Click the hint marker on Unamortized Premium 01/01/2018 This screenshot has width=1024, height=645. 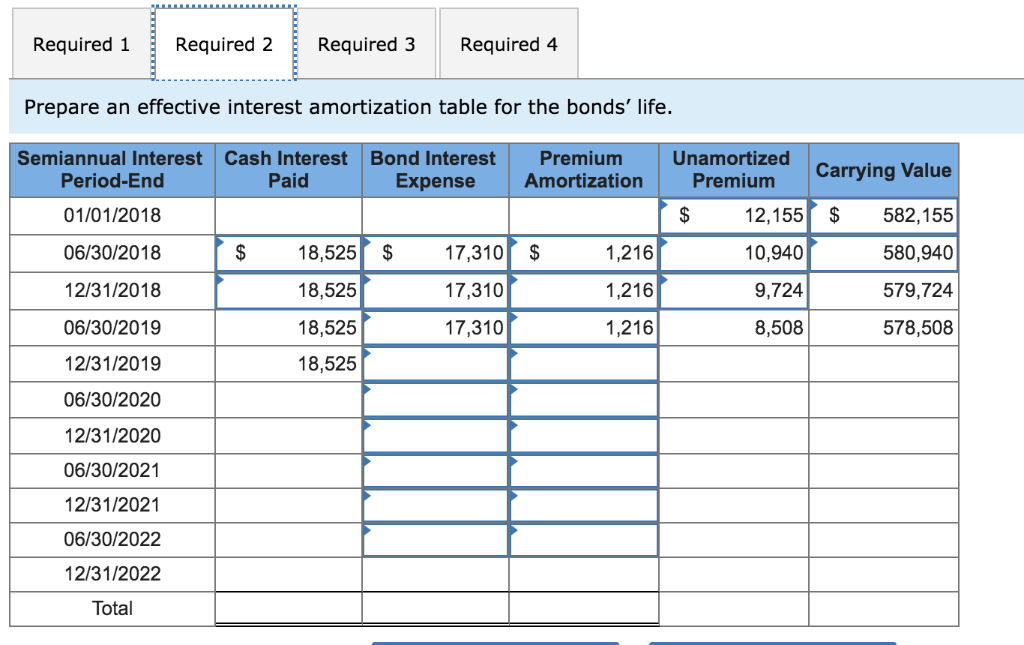click(x=663, y=203)
